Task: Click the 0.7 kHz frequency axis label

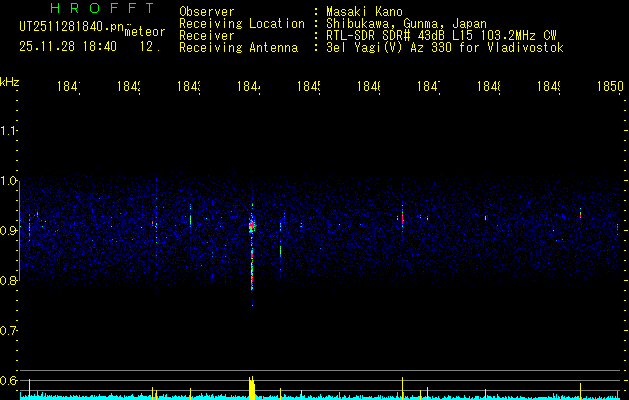Action: (8, 331)
